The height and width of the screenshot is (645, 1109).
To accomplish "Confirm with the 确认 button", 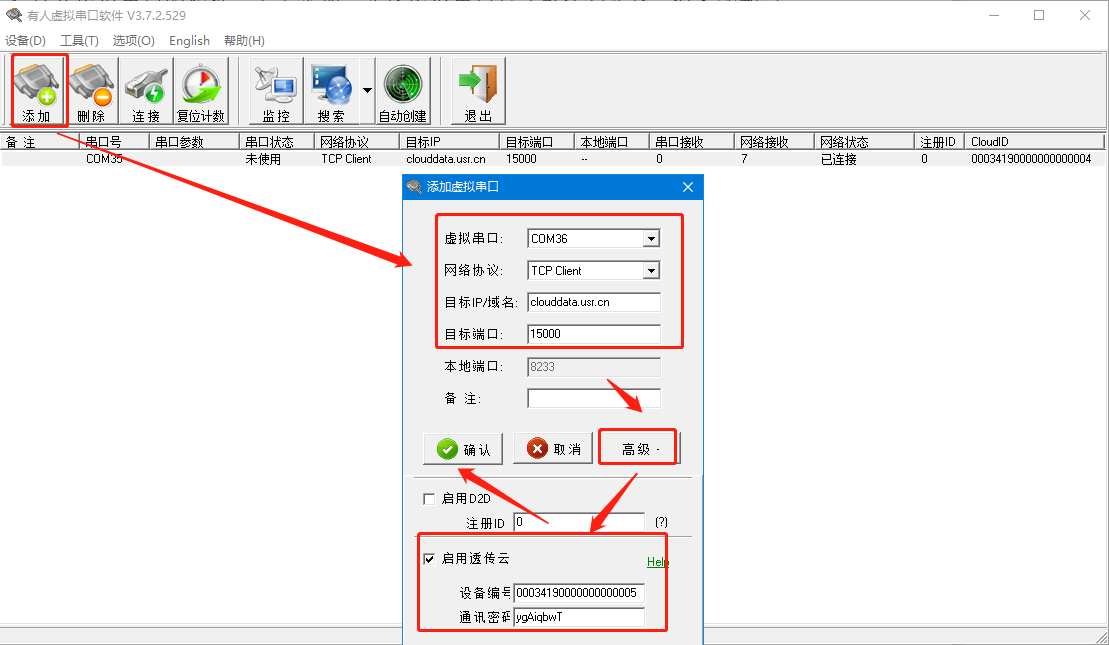I will point(463,449).
